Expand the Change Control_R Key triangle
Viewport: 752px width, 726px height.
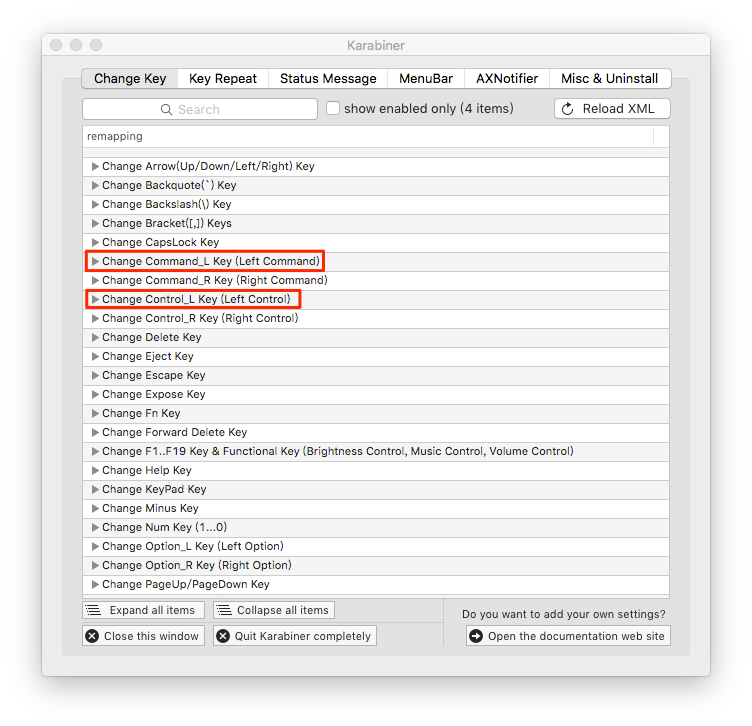[x=95, y=318]
